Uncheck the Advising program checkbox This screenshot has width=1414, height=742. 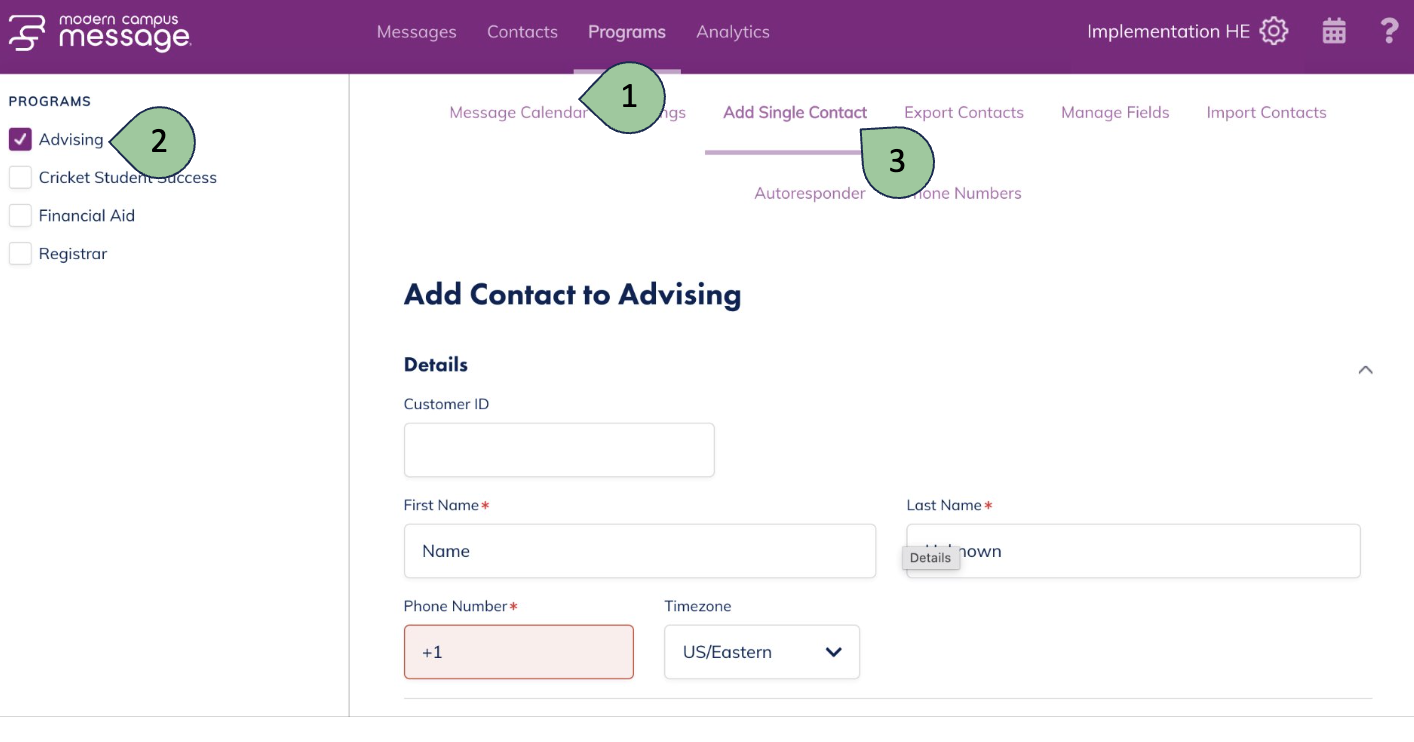pos(20,139)
